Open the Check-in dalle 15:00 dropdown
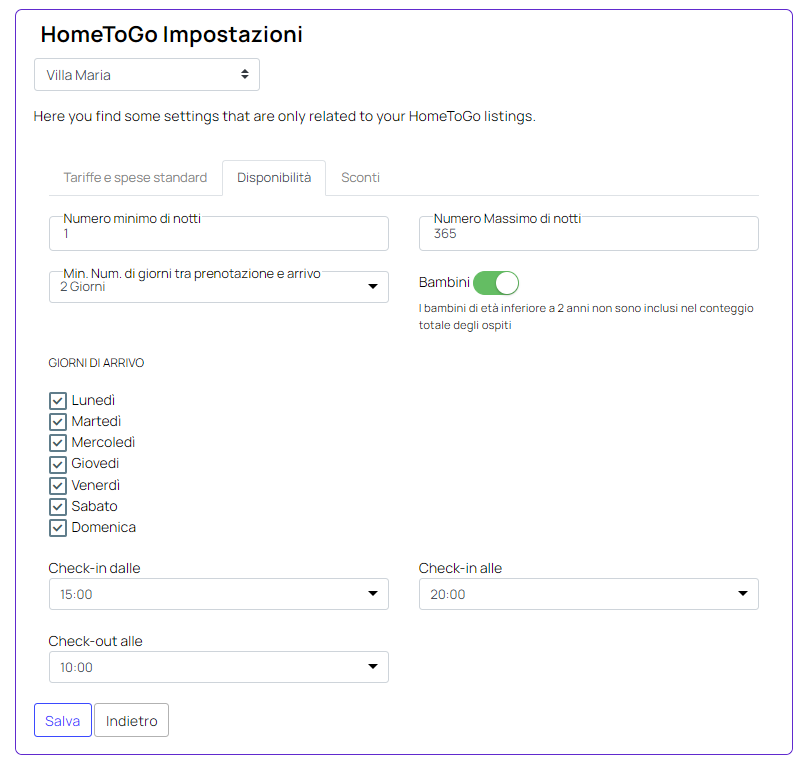806x757 pixels. (x=218, y=594)
